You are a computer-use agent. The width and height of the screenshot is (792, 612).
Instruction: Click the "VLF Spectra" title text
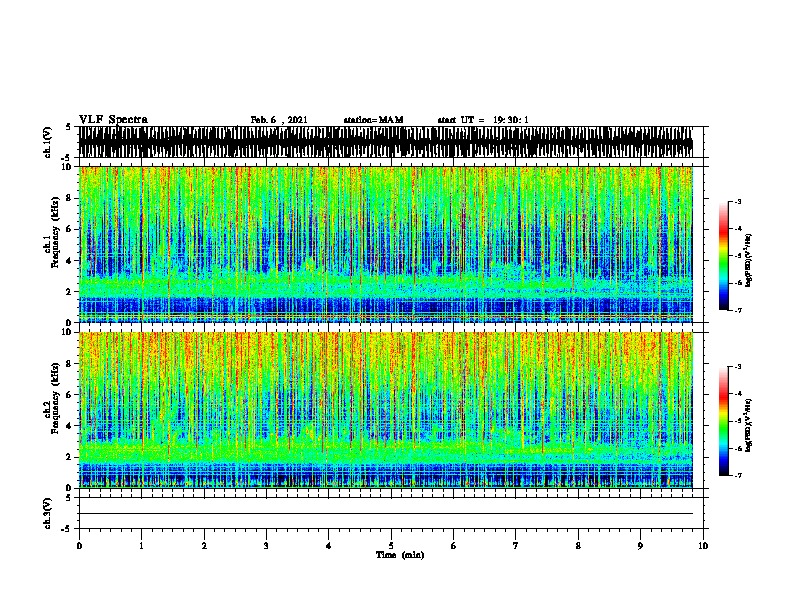(x=113, y=120)
